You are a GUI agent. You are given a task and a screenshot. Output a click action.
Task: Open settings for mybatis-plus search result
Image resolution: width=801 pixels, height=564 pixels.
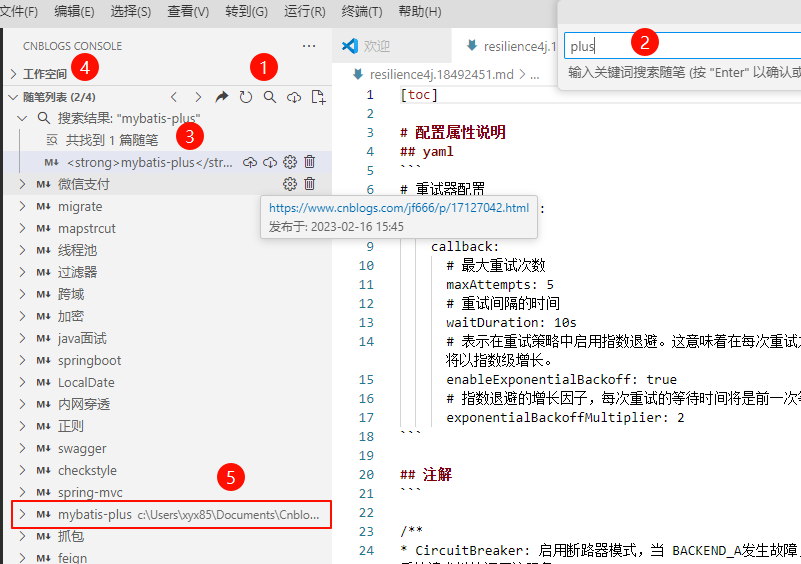[x=290, y=162]
